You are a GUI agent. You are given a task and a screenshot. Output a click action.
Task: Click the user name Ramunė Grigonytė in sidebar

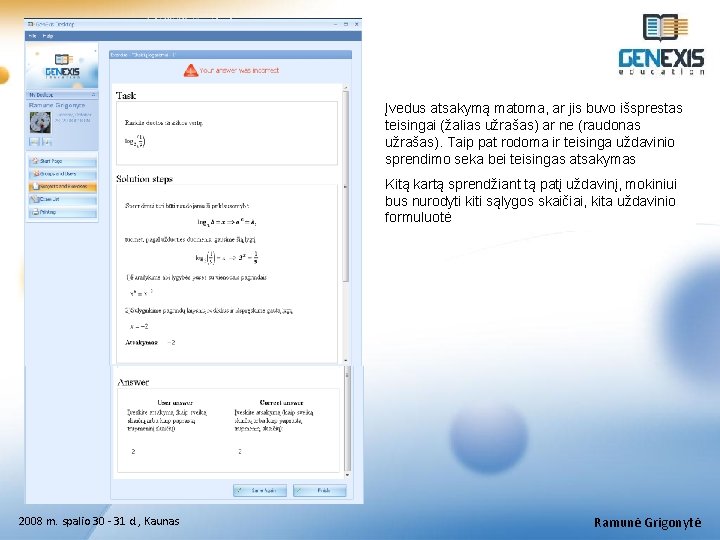[x=57, y=105]
